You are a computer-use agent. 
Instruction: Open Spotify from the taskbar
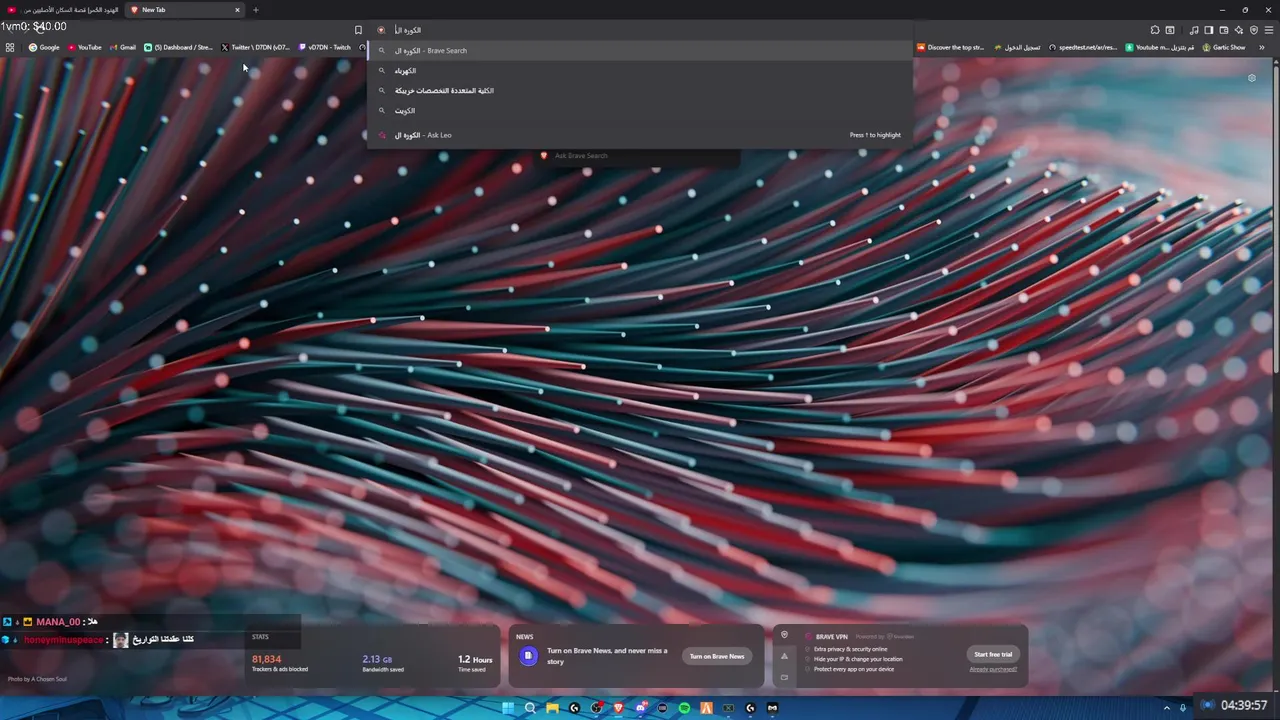coord(684,708)
